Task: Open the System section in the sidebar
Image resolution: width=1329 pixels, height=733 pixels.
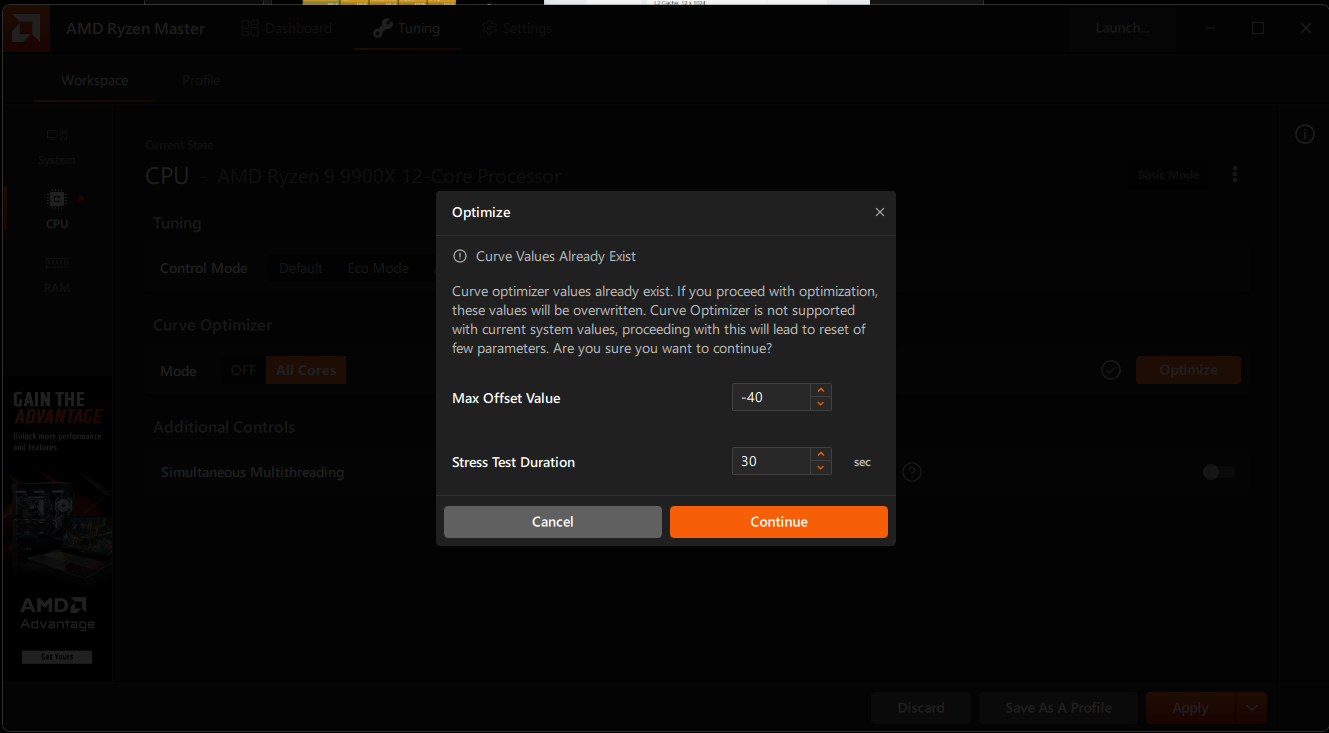Action: tap(57, 146)
